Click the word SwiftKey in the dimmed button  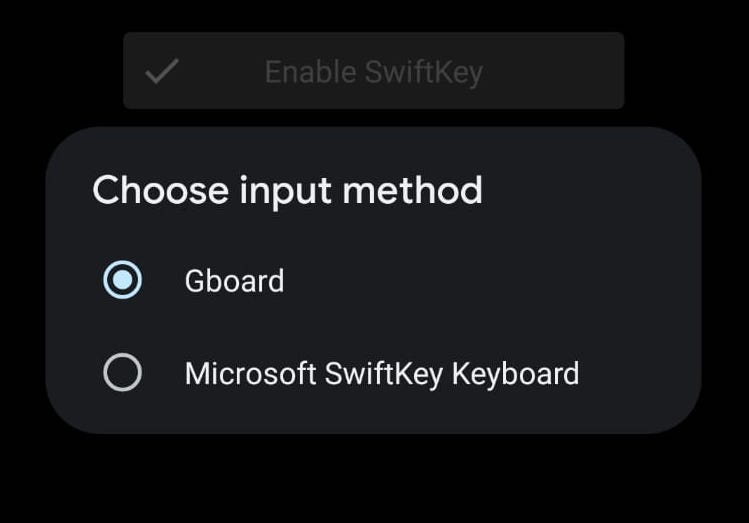pos(423,72)
